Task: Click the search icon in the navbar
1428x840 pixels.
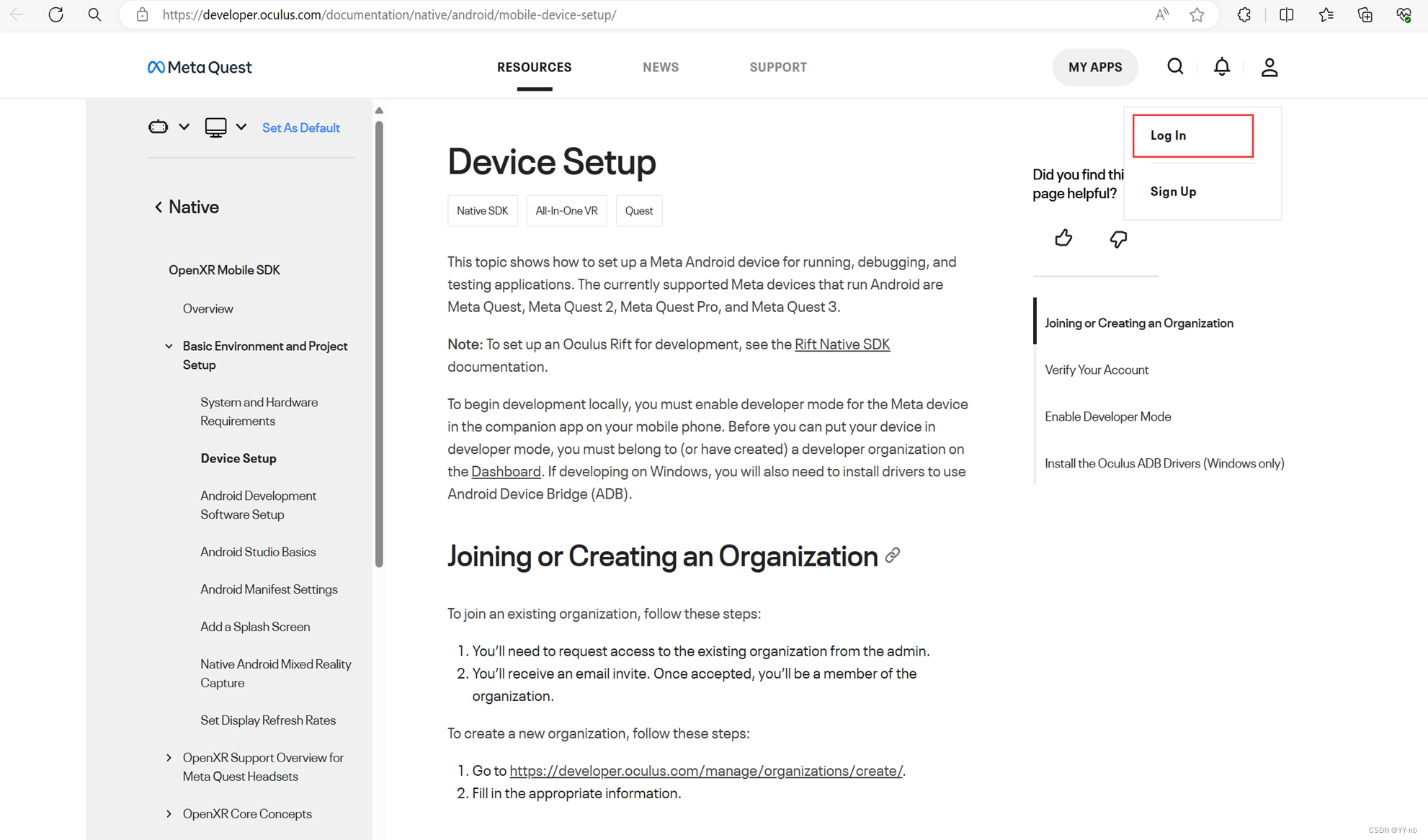Action: [x=1175, y=67]
